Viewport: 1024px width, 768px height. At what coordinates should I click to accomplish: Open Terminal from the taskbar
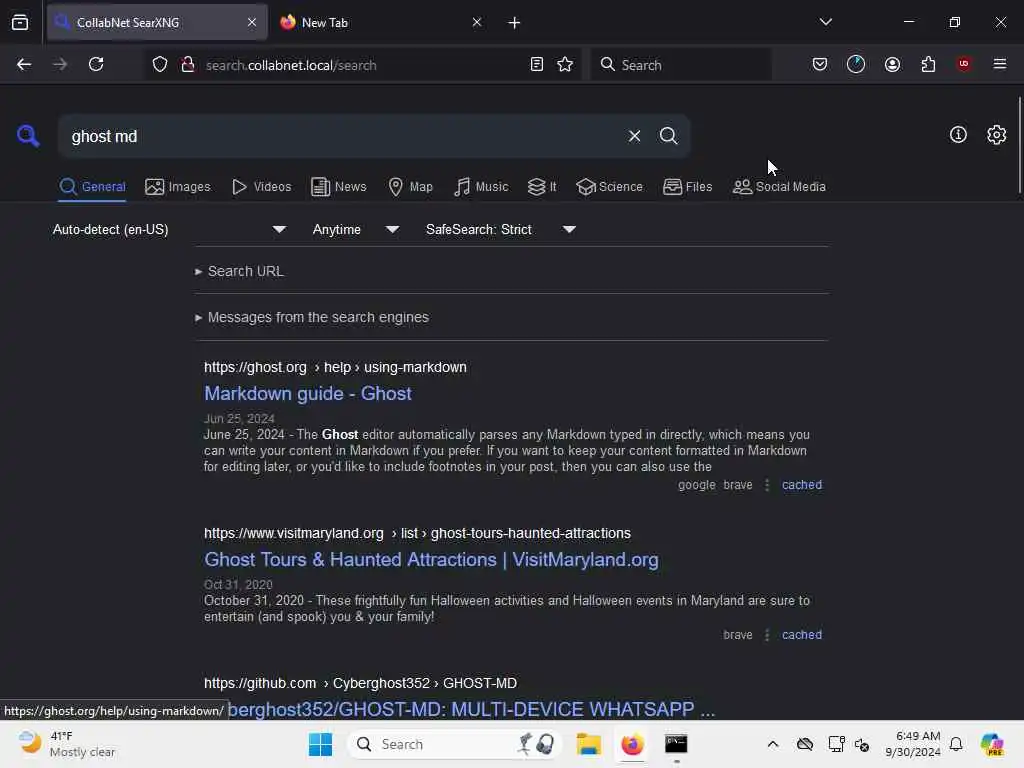coord(676,744)
